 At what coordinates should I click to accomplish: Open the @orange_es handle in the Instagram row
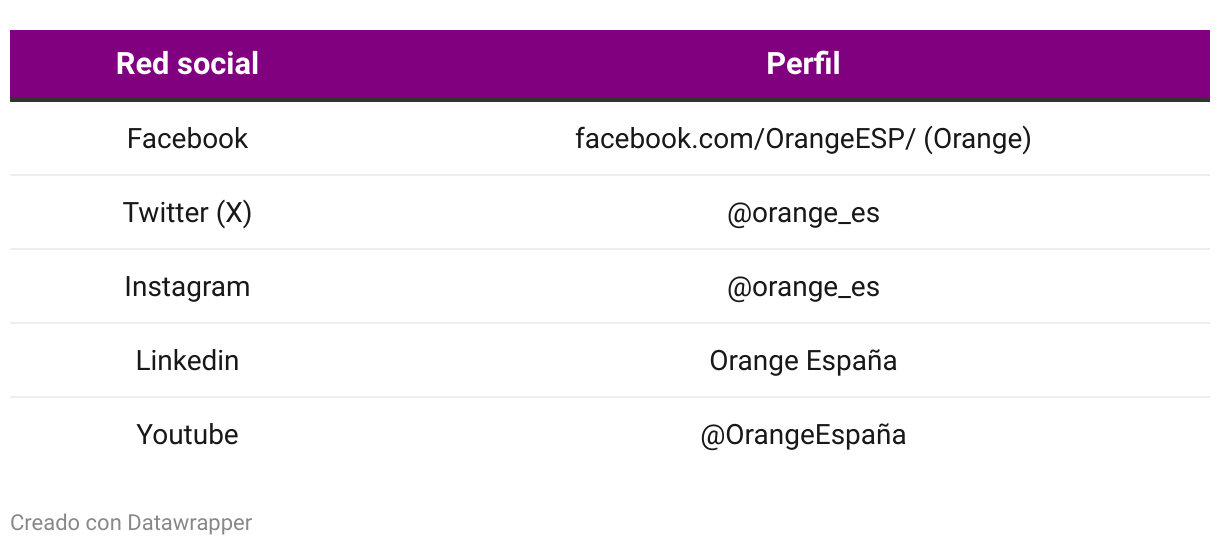click(x=803, y=286)
